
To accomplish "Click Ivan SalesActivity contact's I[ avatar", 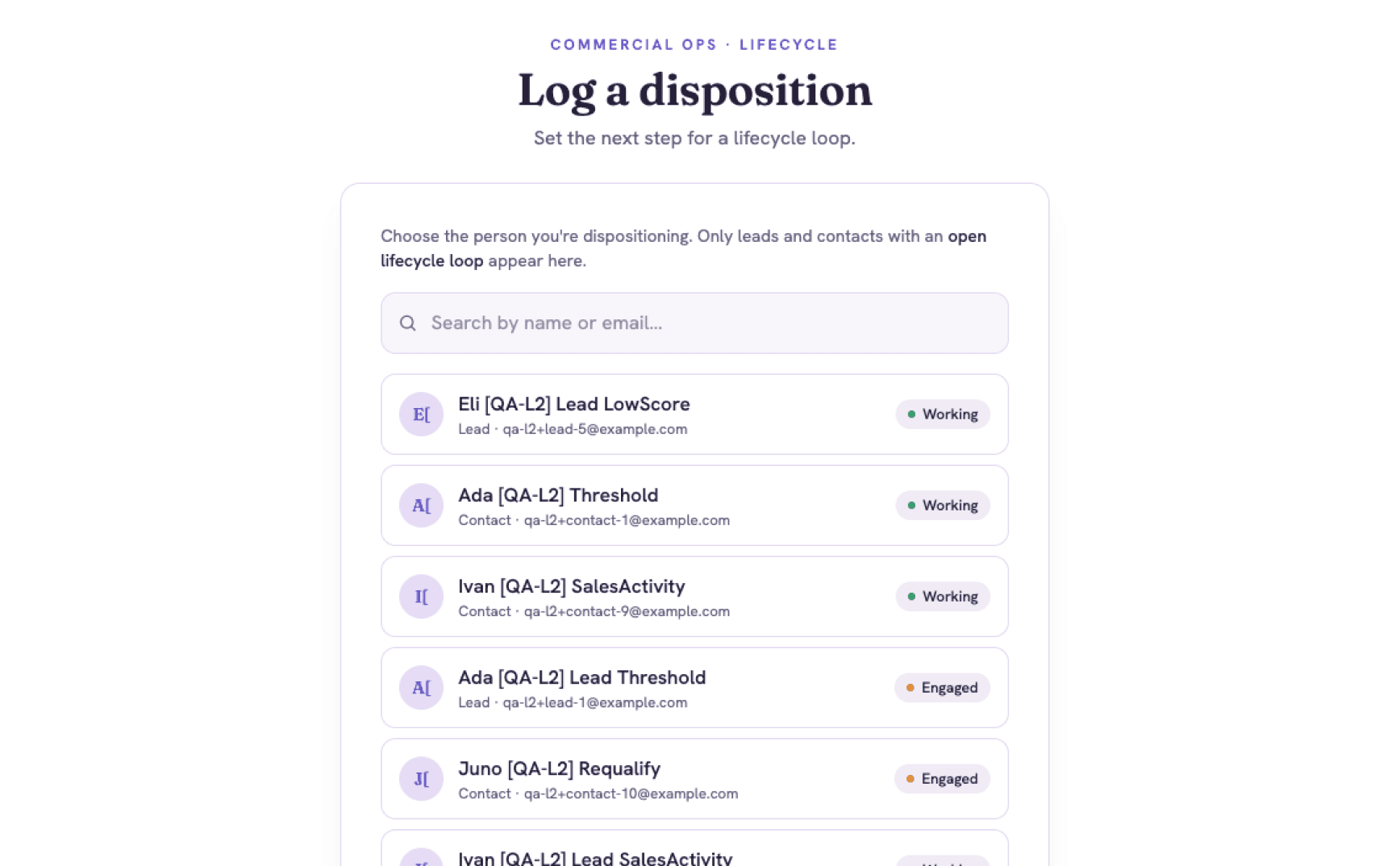I will point(421,597).
